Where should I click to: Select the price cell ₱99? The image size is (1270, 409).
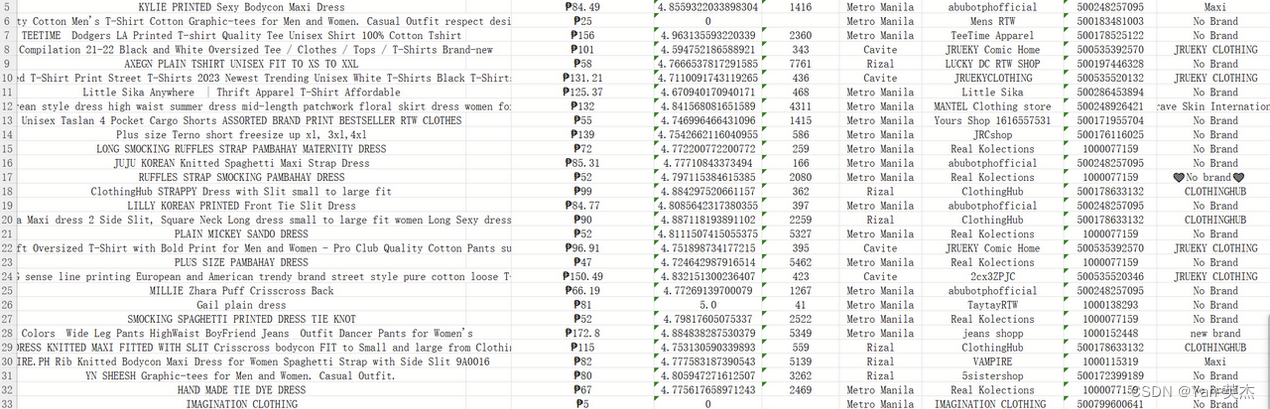tap(583, 191)
